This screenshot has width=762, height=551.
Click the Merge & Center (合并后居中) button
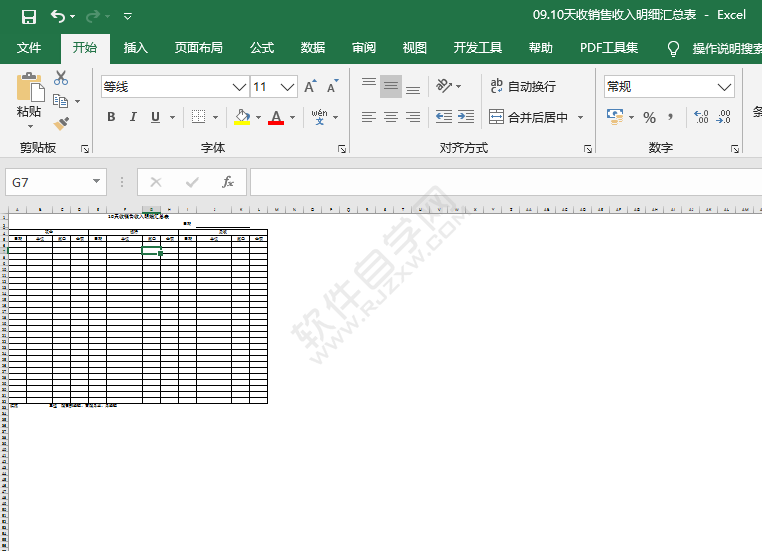[528, 117]
